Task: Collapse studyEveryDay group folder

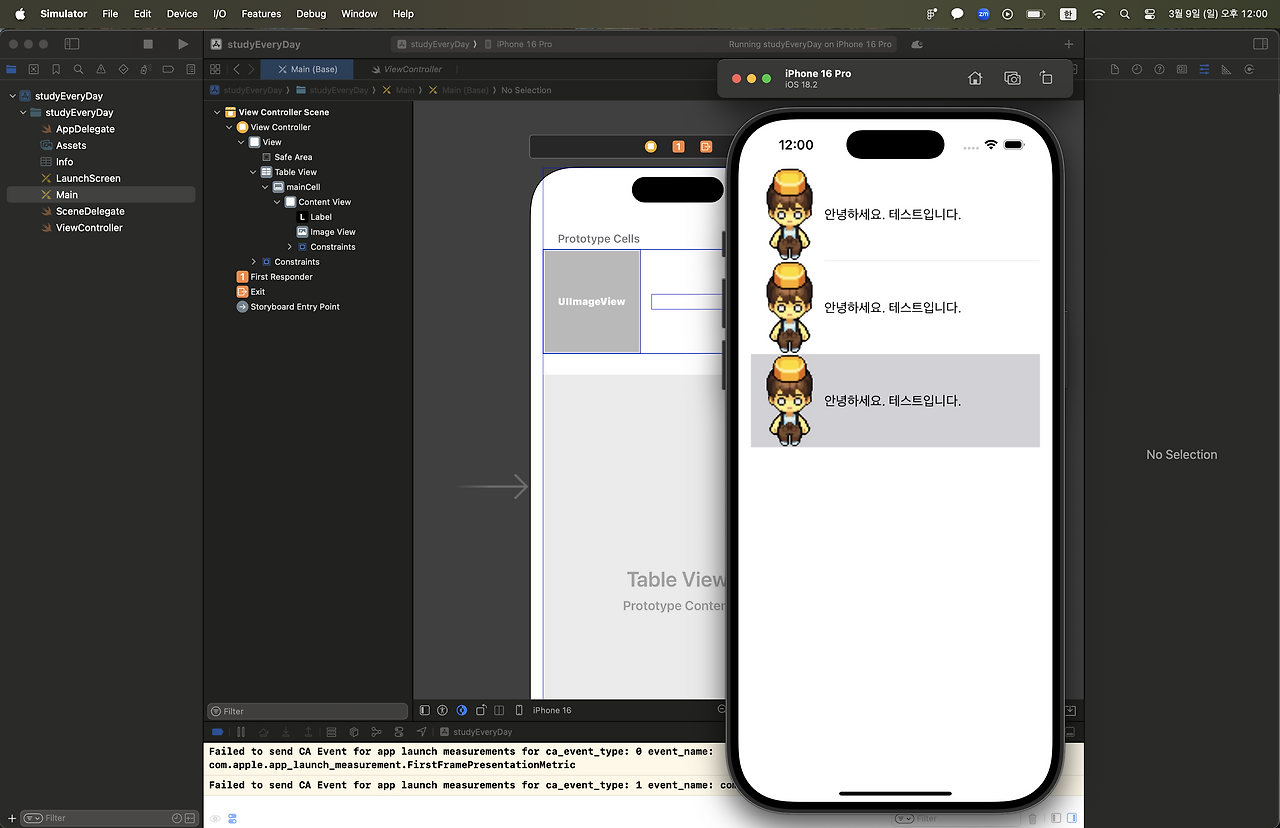Action: (23, 113)
